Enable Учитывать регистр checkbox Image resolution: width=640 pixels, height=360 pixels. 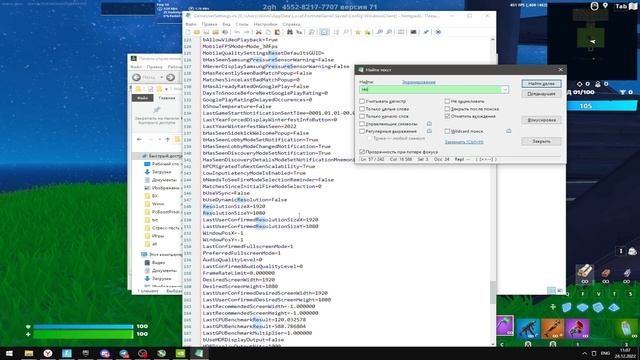362,101
